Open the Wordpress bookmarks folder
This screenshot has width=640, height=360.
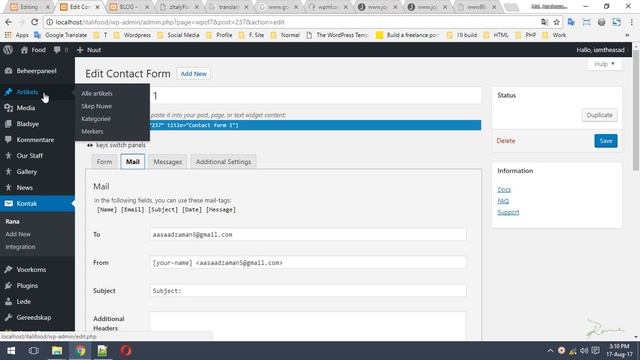pyautogui.click(x=132, y=35)
